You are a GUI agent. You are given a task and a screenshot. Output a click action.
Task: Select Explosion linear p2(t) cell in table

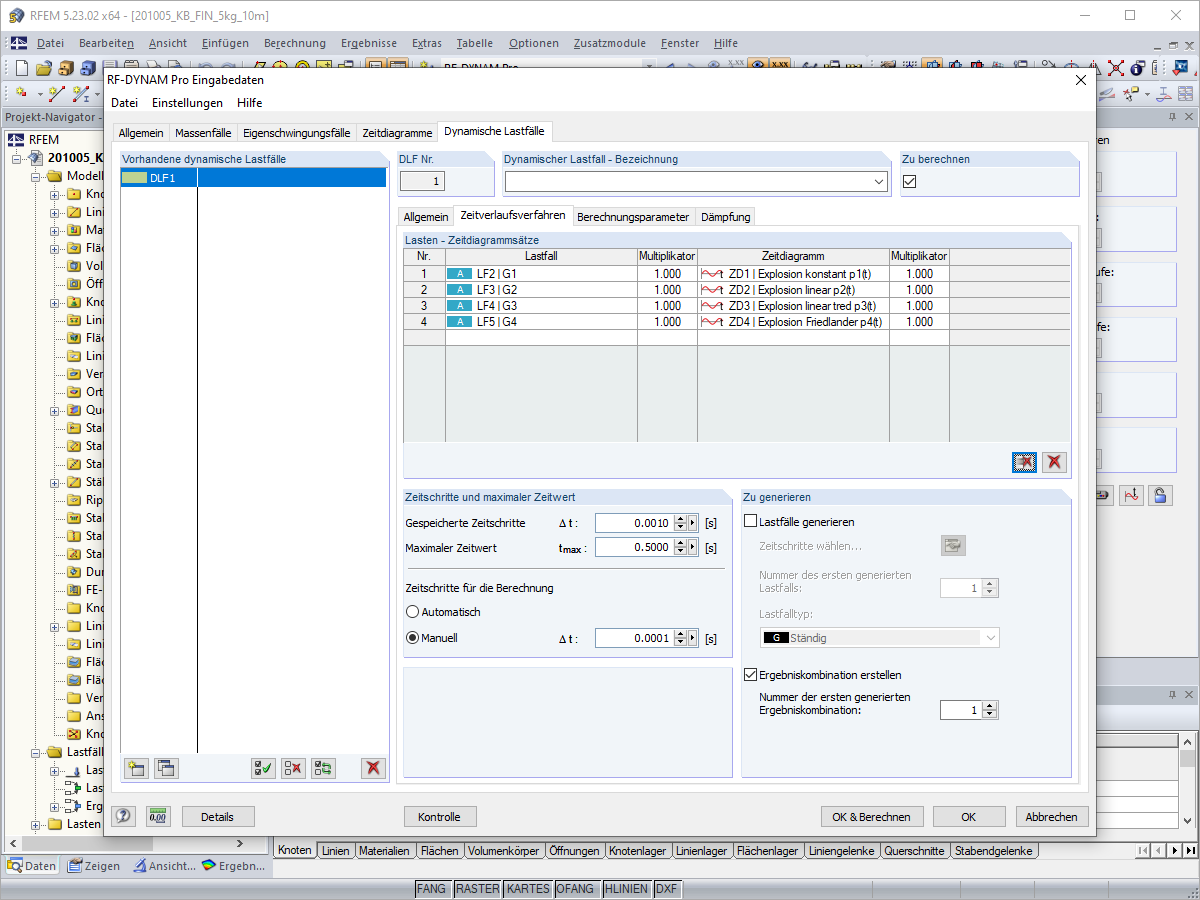click(x=793, y=290)
